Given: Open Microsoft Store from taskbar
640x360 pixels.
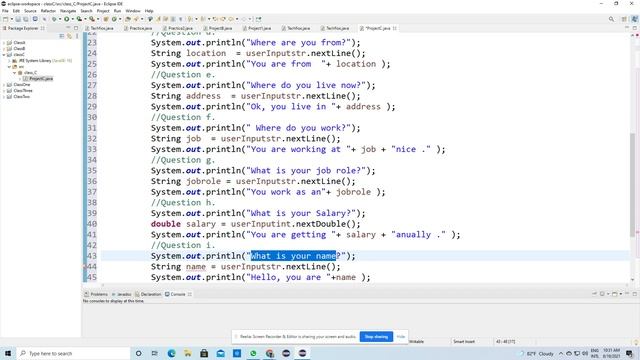Looking at the screenshot, I should [204, 353].
